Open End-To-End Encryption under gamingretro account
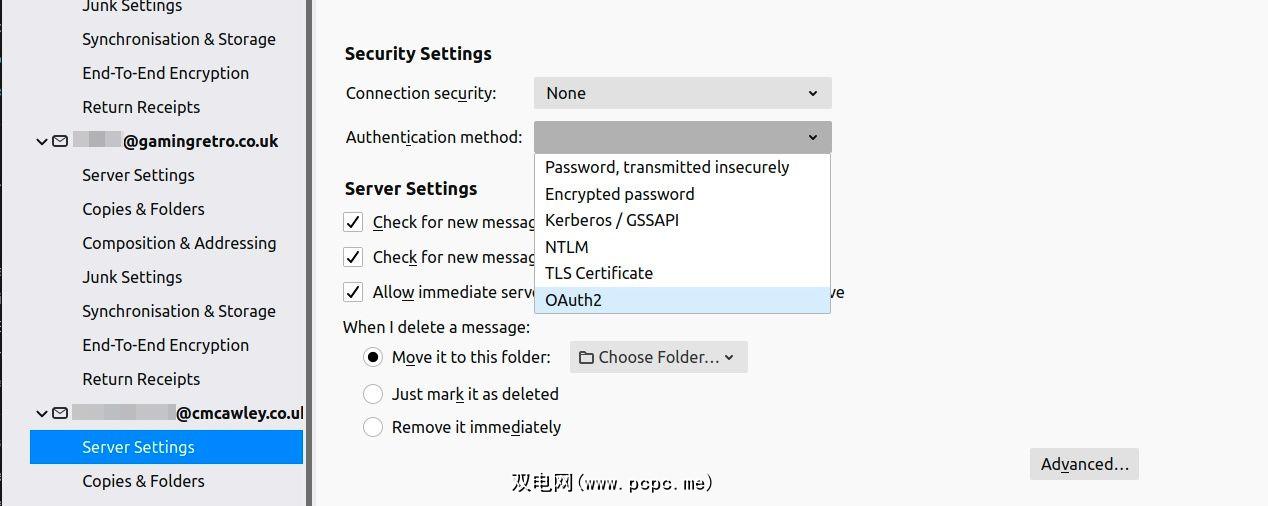Viewport: 1268px width, 506px height. pos(165,345)
